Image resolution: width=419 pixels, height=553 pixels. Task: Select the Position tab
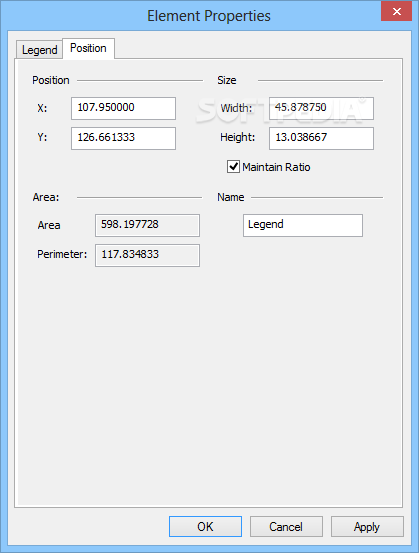88,48
